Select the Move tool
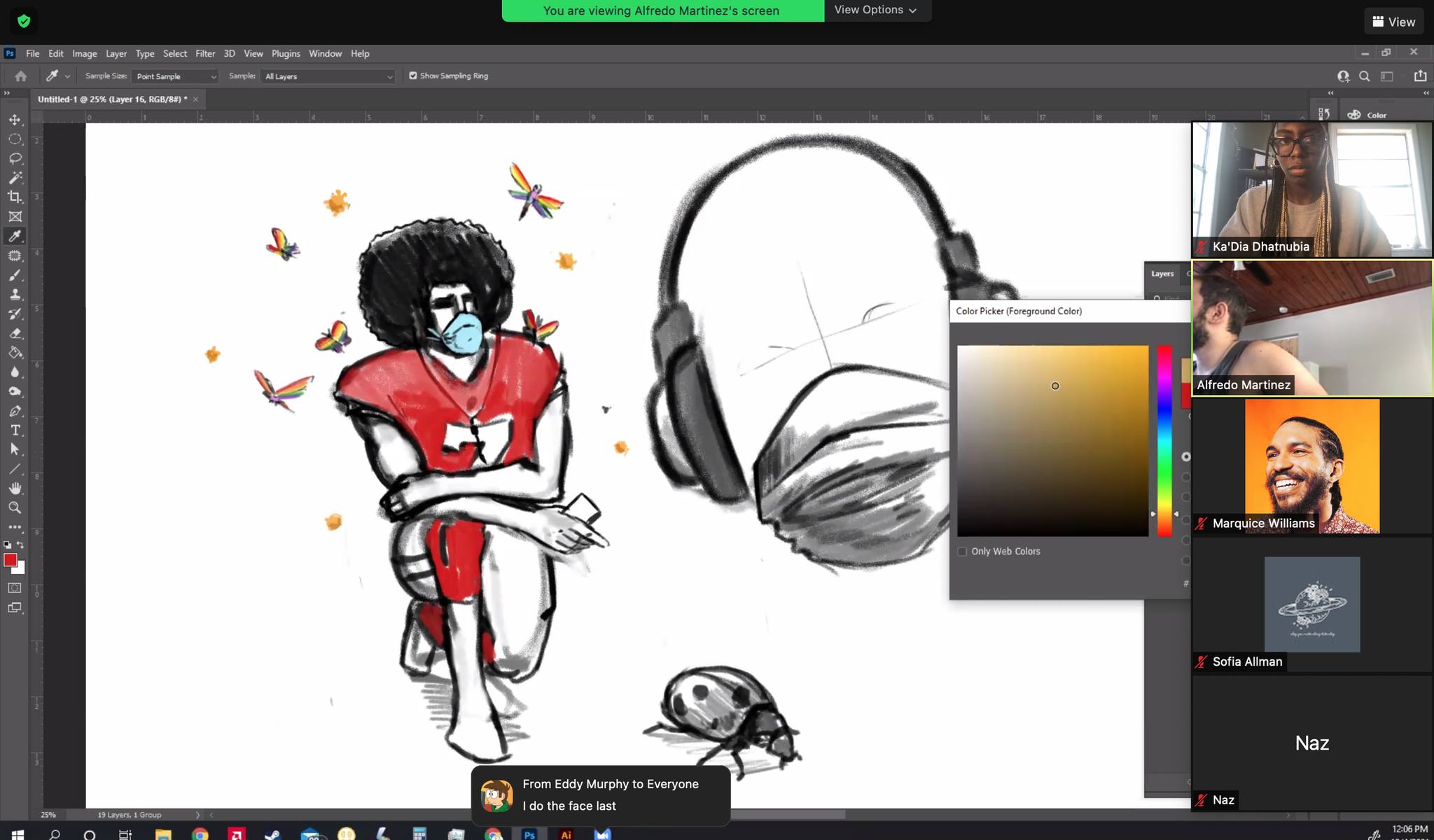Viewport: 1434px width, 840px height. click(15, 120)
